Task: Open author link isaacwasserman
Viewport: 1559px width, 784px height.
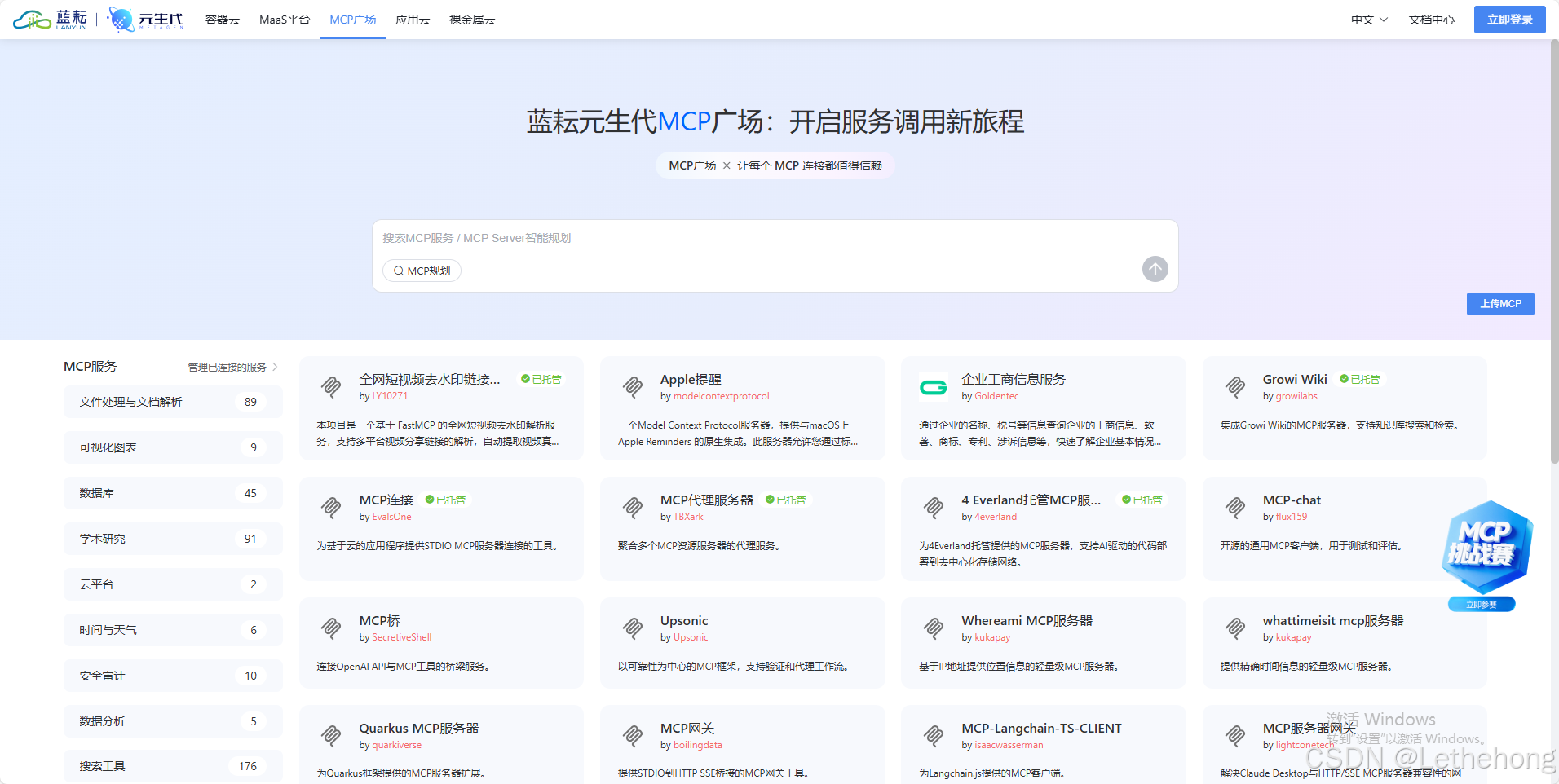Action: point(1009,745)
